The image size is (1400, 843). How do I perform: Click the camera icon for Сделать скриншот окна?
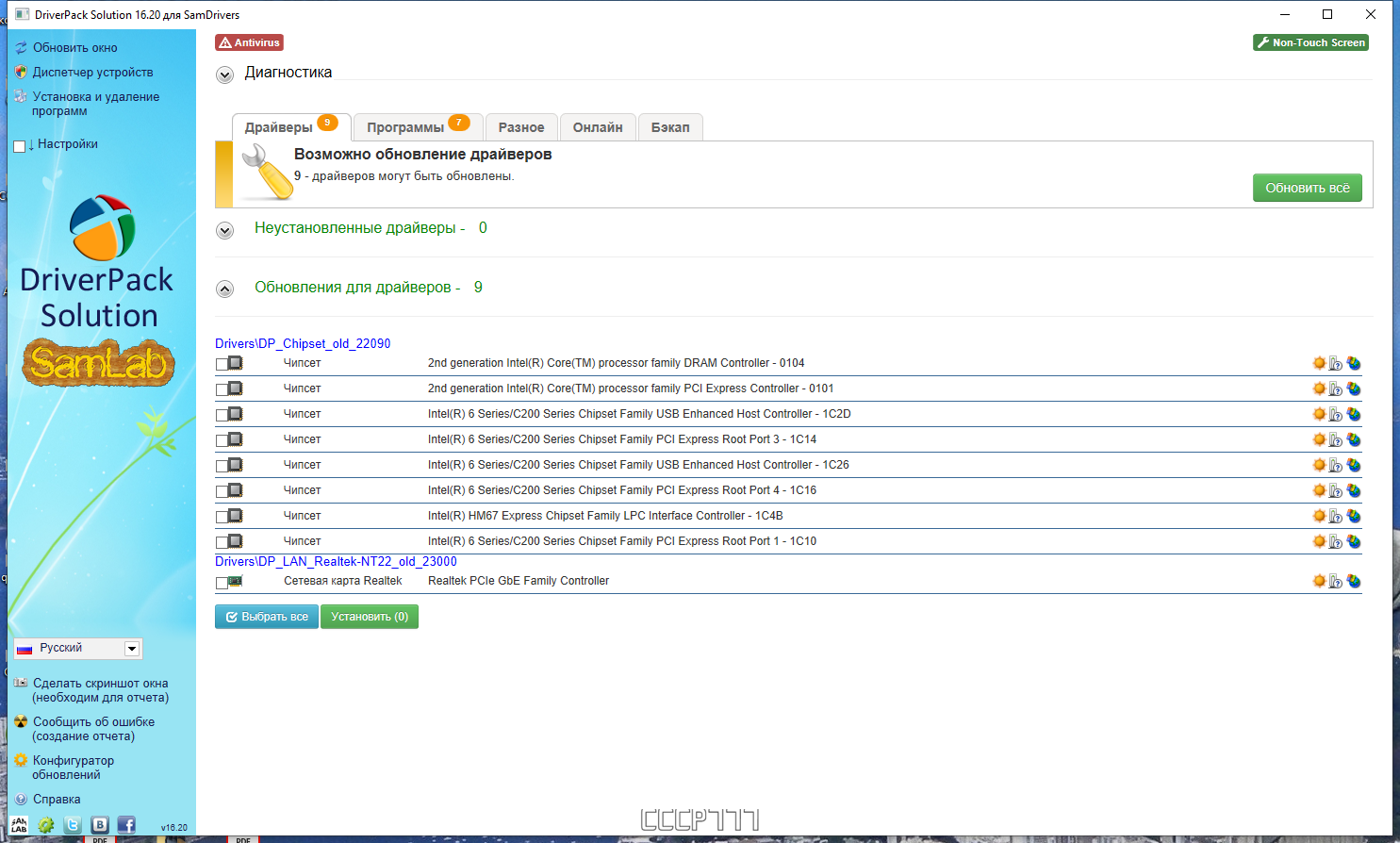click(x=21, y=683)
